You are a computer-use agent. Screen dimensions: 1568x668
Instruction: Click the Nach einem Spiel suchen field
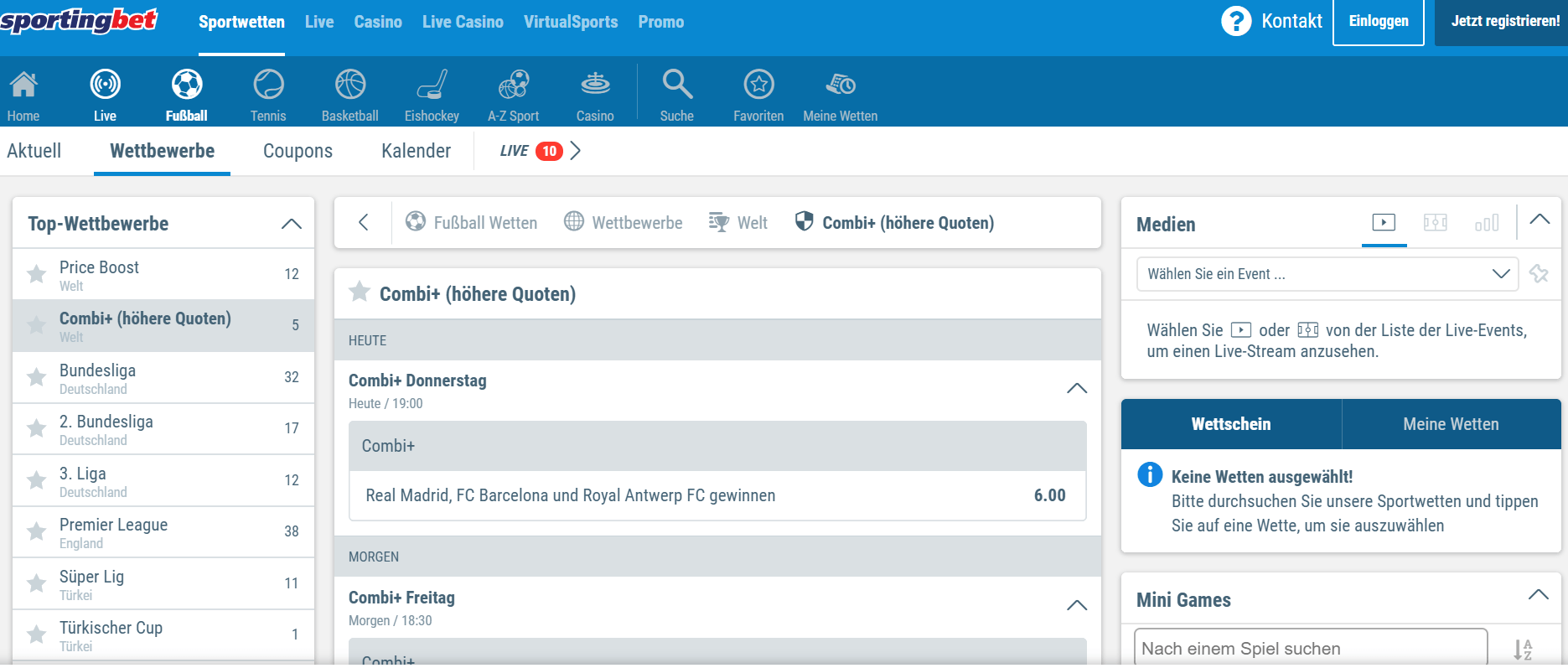1311,649
